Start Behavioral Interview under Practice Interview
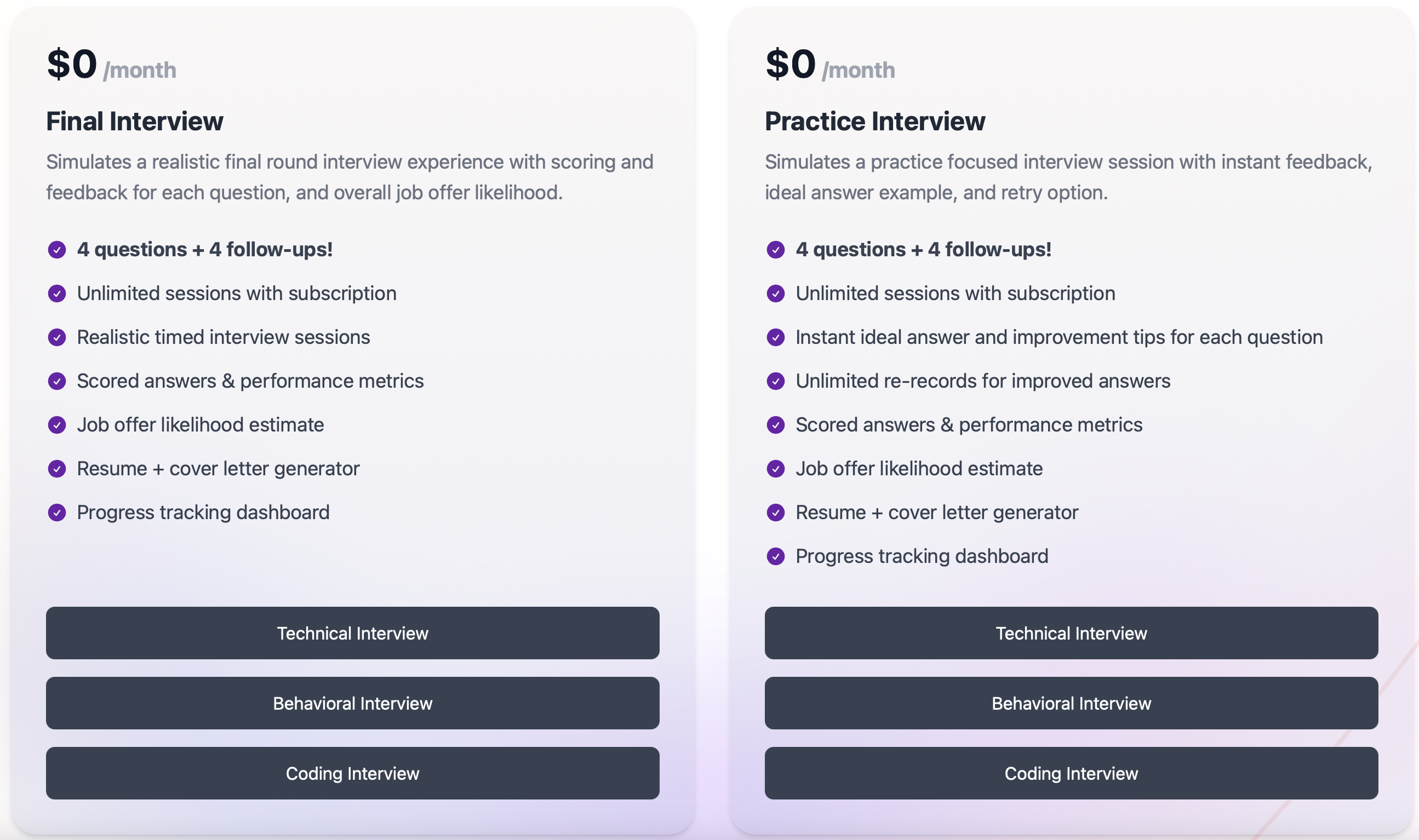This screenshot has width=1419, height=840. [1071, 703]
